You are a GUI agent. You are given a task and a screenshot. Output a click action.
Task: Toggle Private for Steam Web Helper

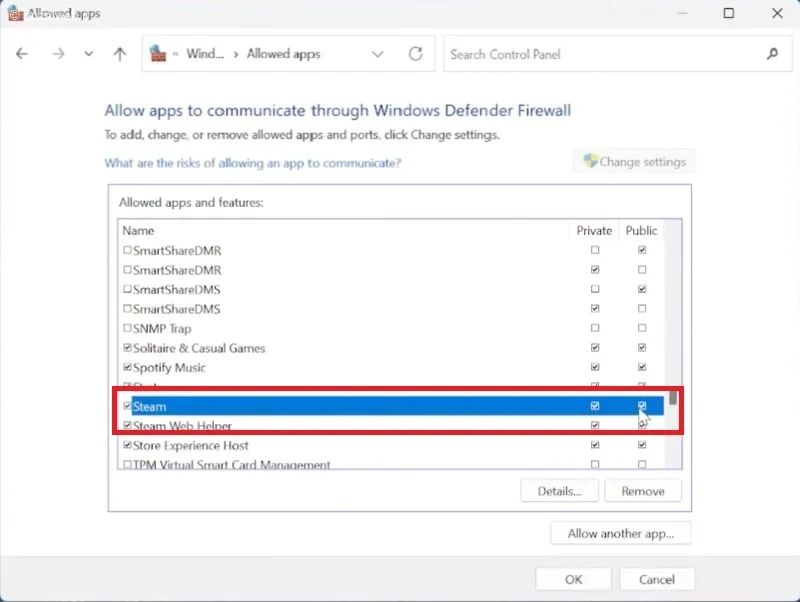click(x=595, y=425)
